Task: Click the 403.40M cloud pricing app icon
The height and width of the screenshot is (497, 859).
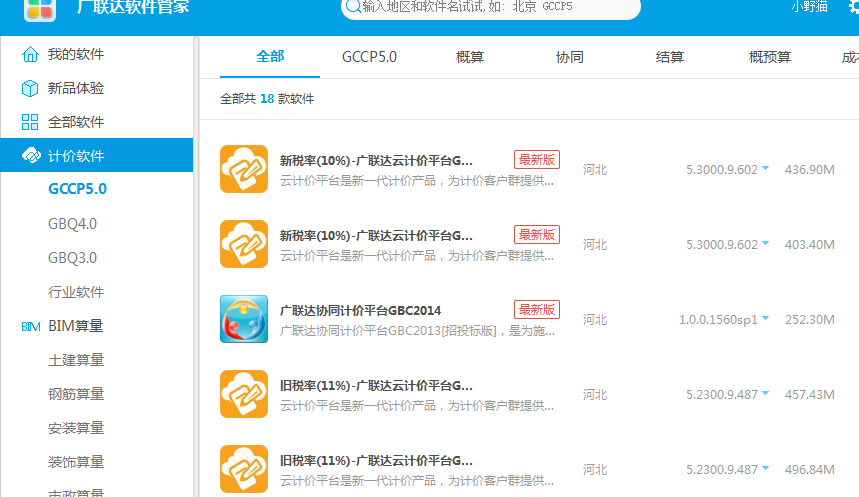Action: (x=244, y=244)
